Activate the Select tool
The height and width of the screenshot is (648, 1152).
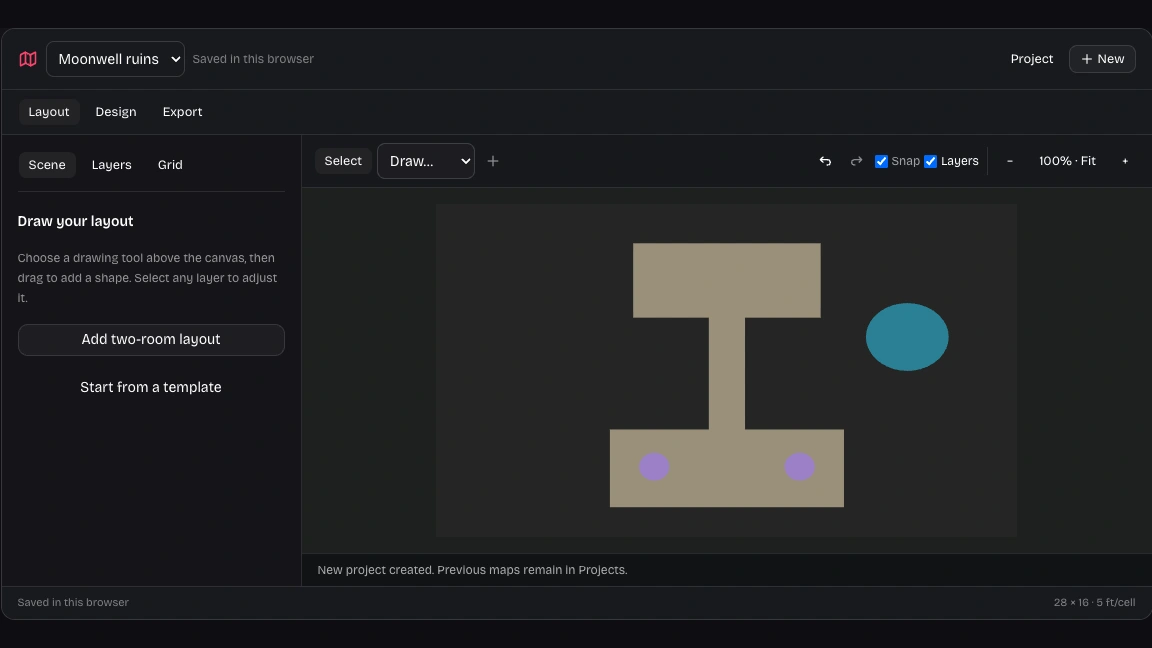343,161
